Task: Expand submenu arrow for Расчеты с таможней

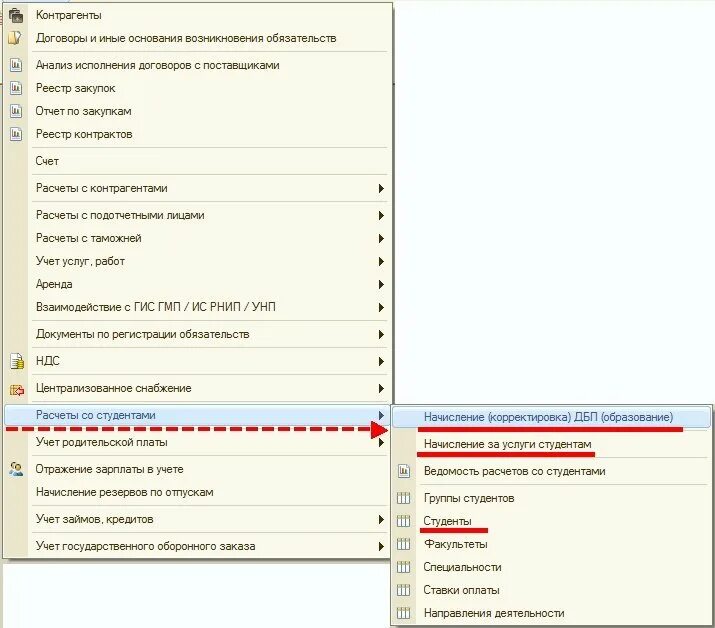Action: [381, 238]
